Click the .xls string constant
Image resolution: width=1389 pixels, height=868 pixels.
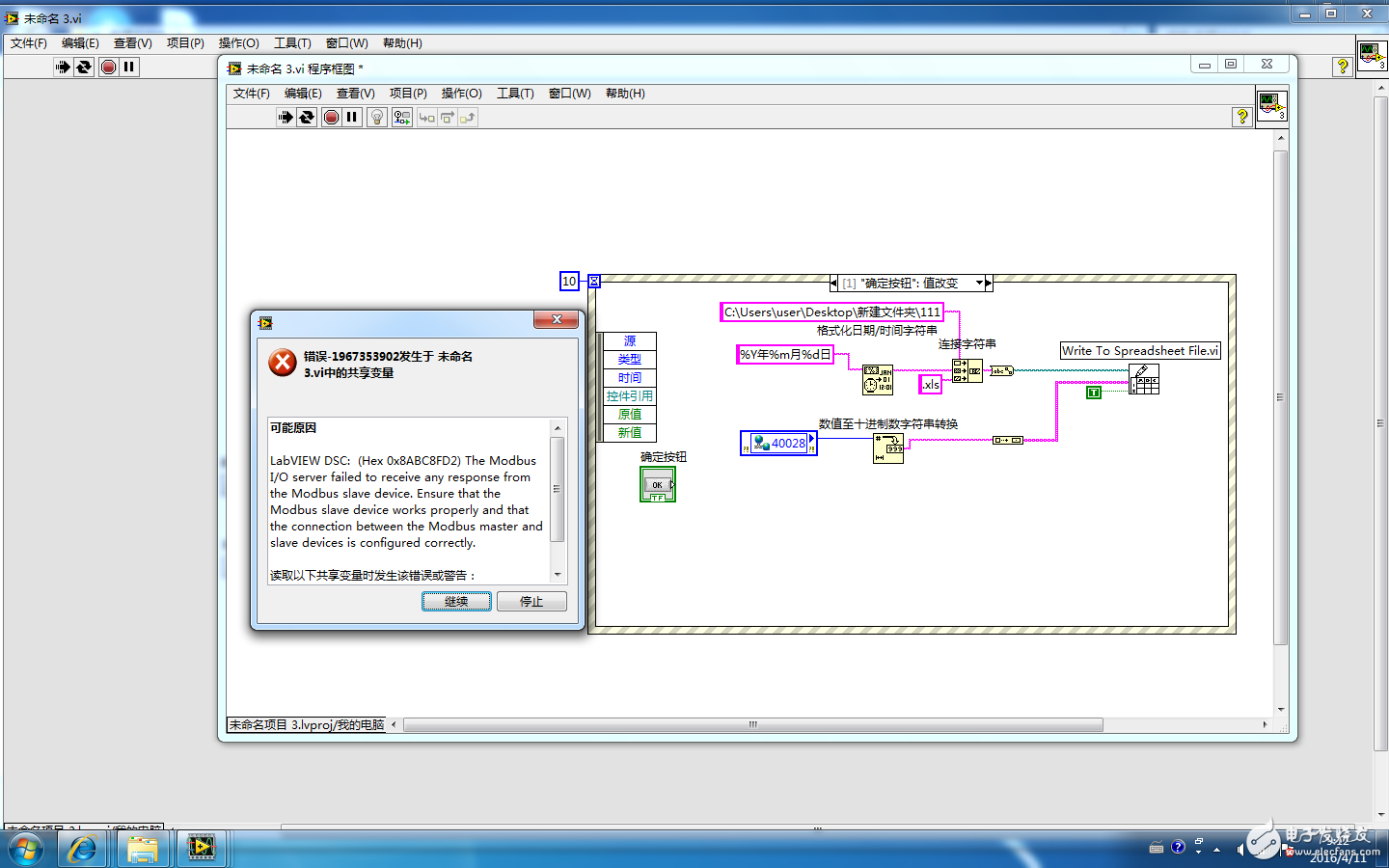pos(930,384)
